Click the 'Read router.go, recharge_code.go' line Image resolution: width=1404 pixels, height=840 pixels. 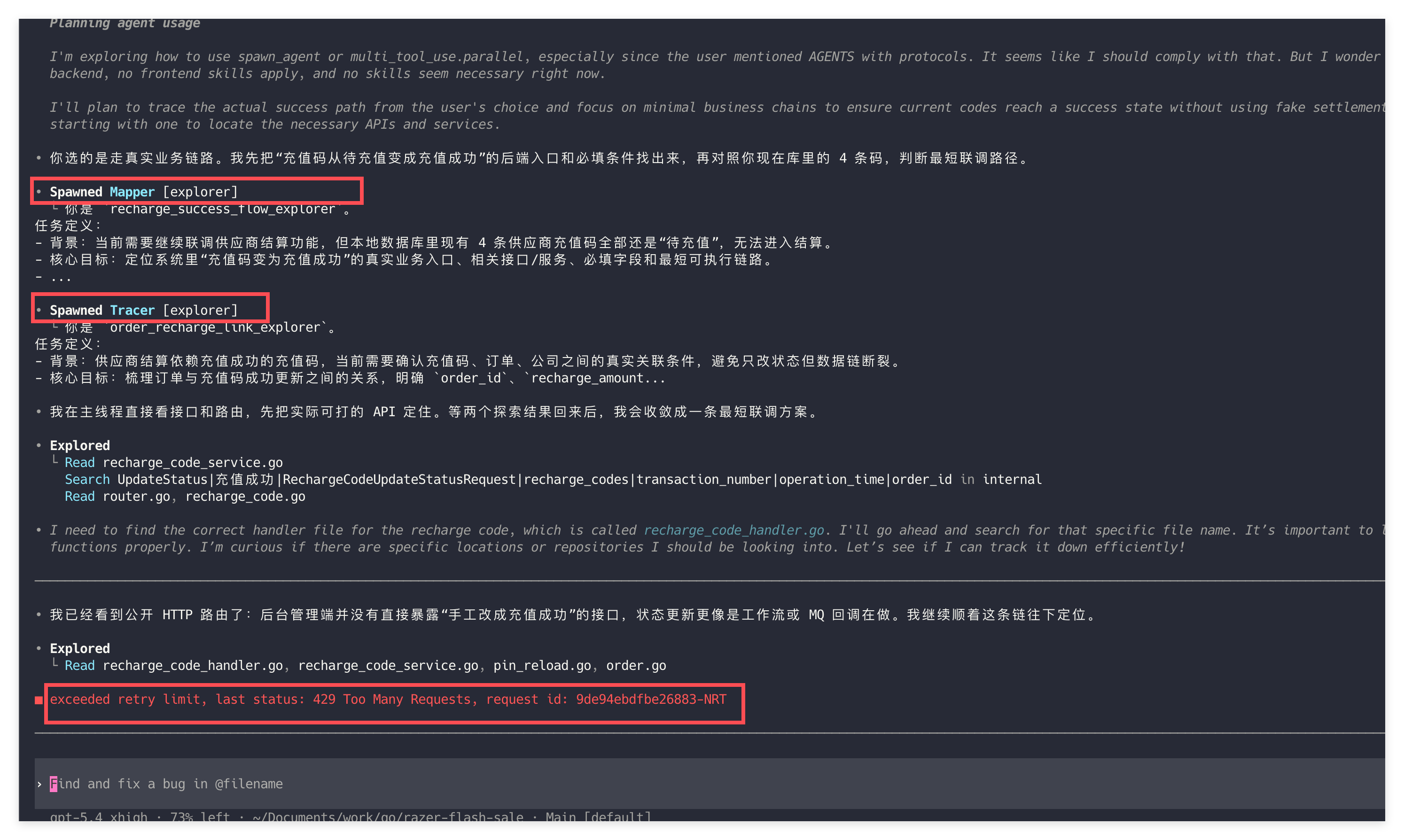(x=185, y=497)
